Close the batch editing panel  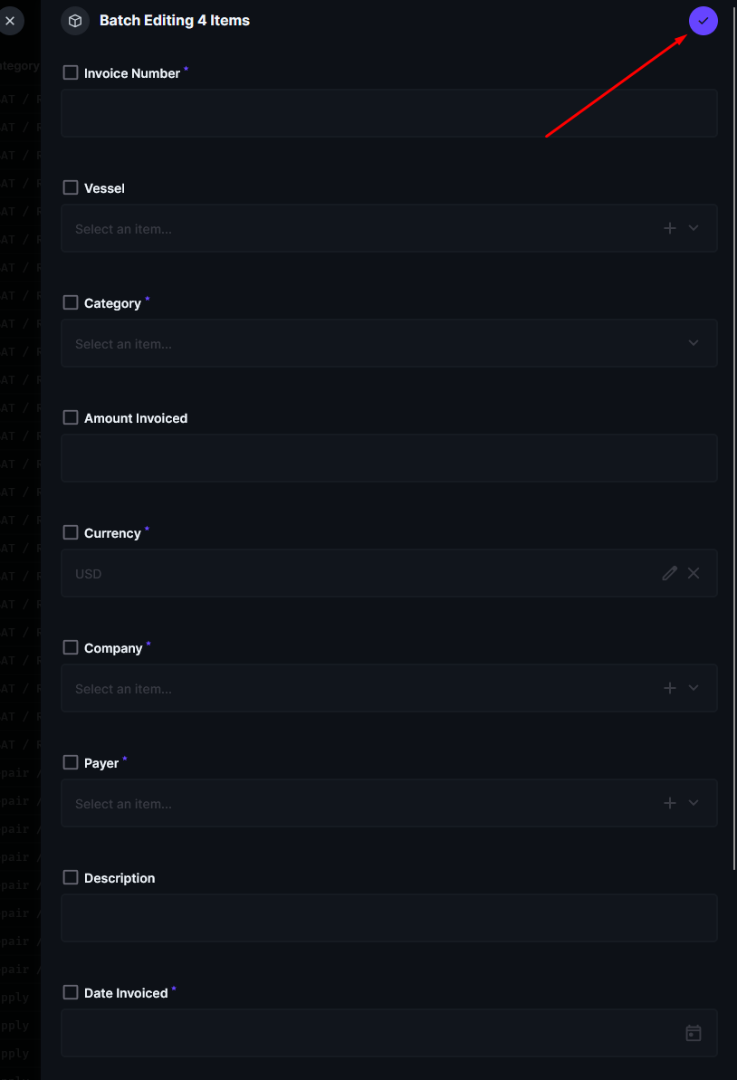coord(10,21)
